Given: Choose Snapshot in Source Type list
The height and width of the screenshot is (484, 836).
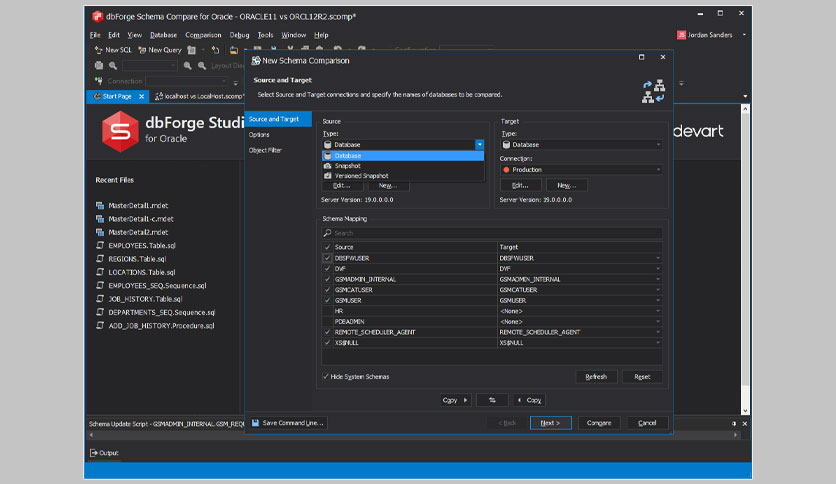Looking at the screenshot, I should (x=403, y=166).
